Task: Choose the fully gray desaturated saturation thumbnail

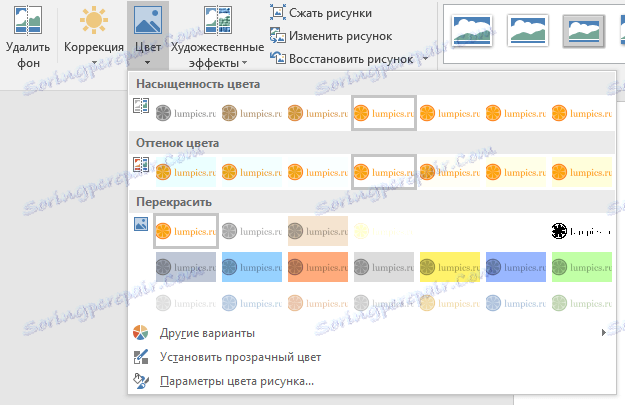Action: 186,113
